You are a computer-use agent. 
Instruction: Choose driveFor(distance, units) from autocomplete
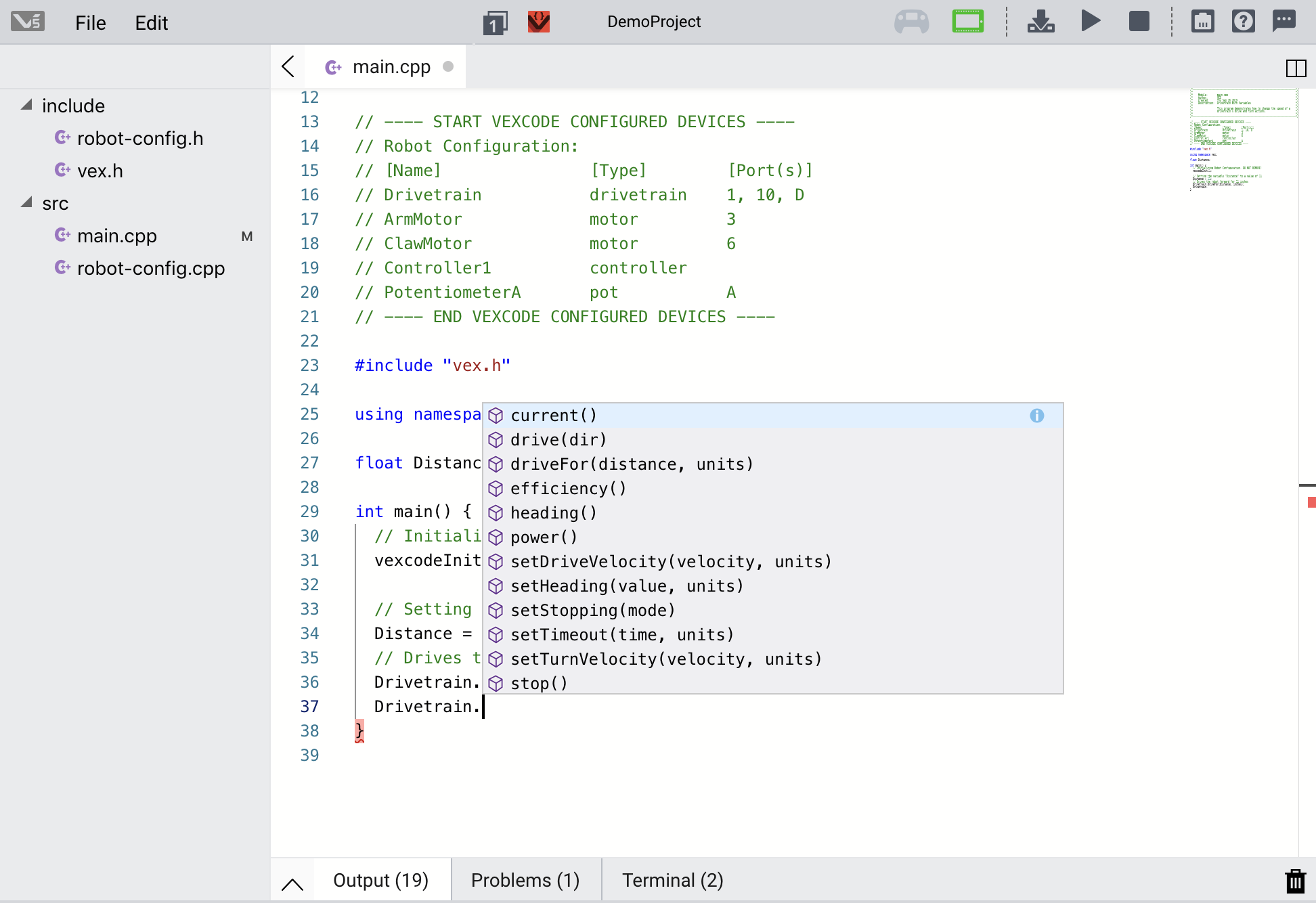[x=631, y=464]
